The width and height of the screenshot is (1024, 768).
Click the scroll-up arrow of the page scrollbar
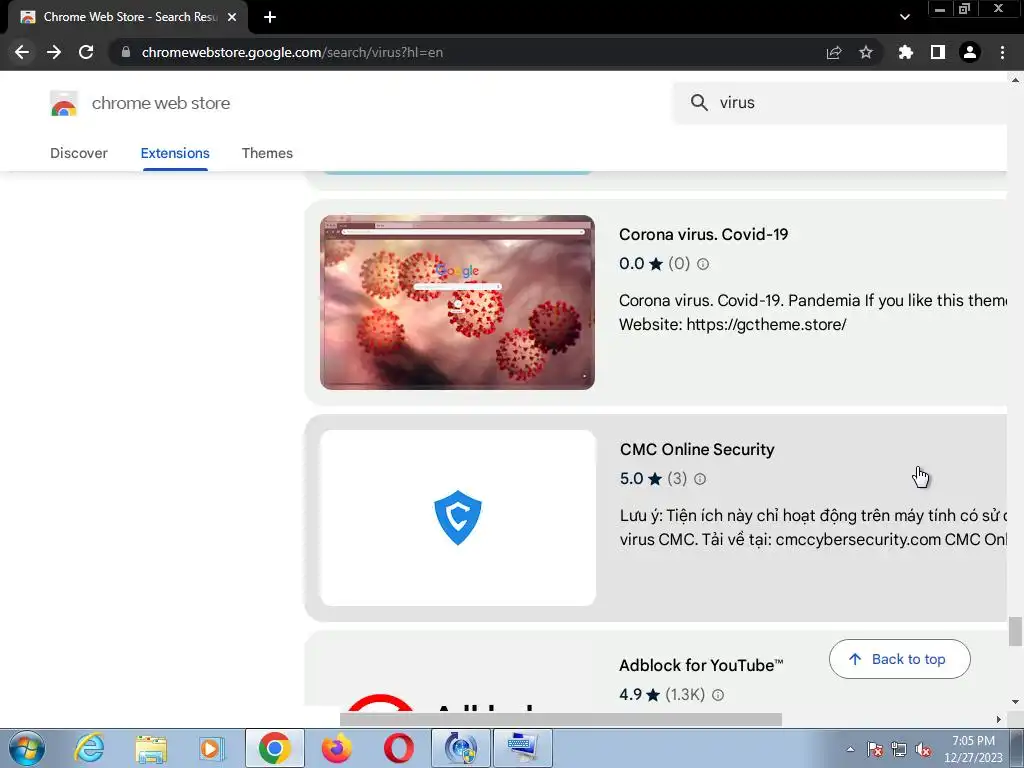click(1015, 80)
